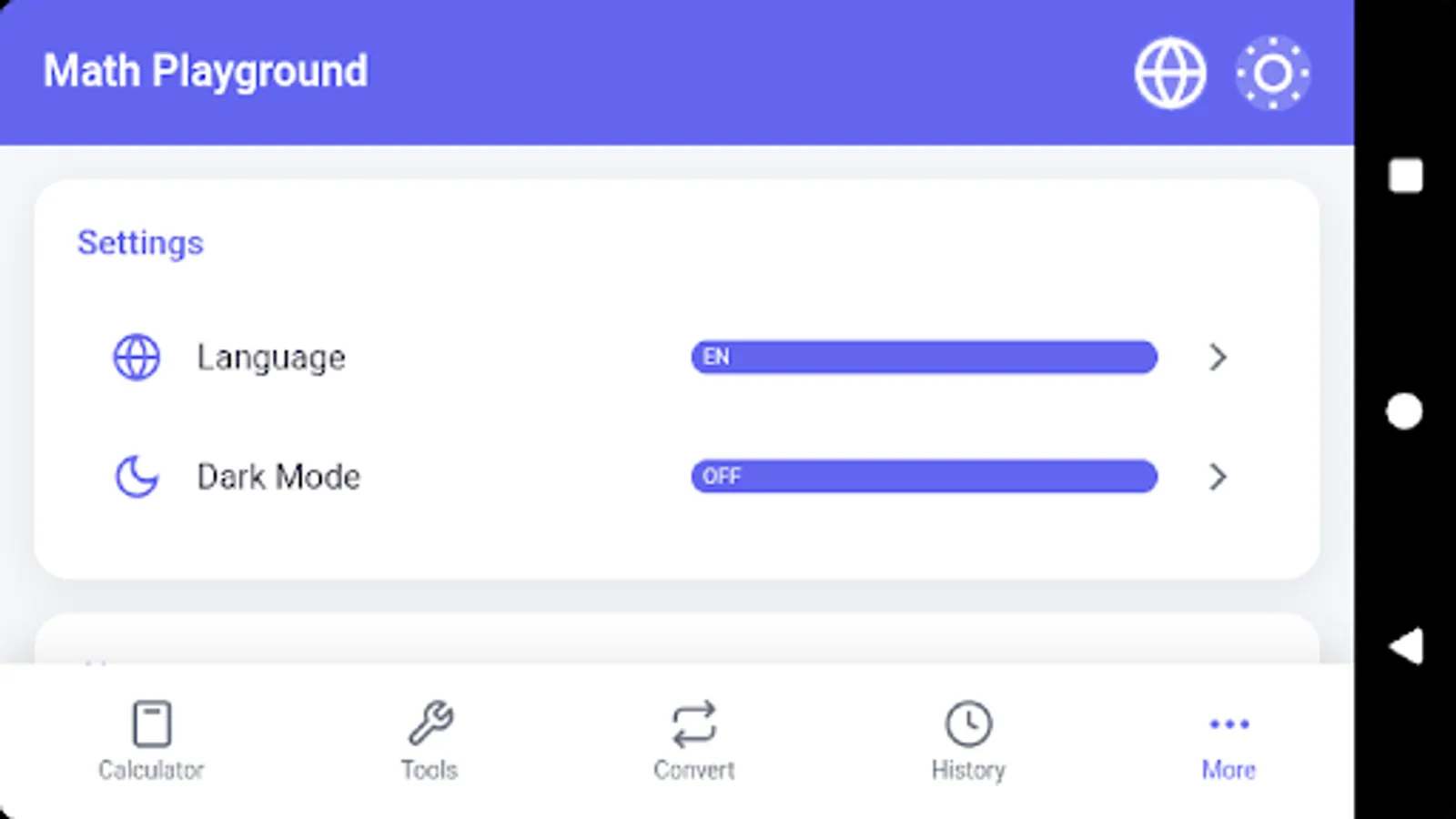This screenshot has width=1456, height=819.
Task: Tap the Settings heading label
Action: (141, 242)
